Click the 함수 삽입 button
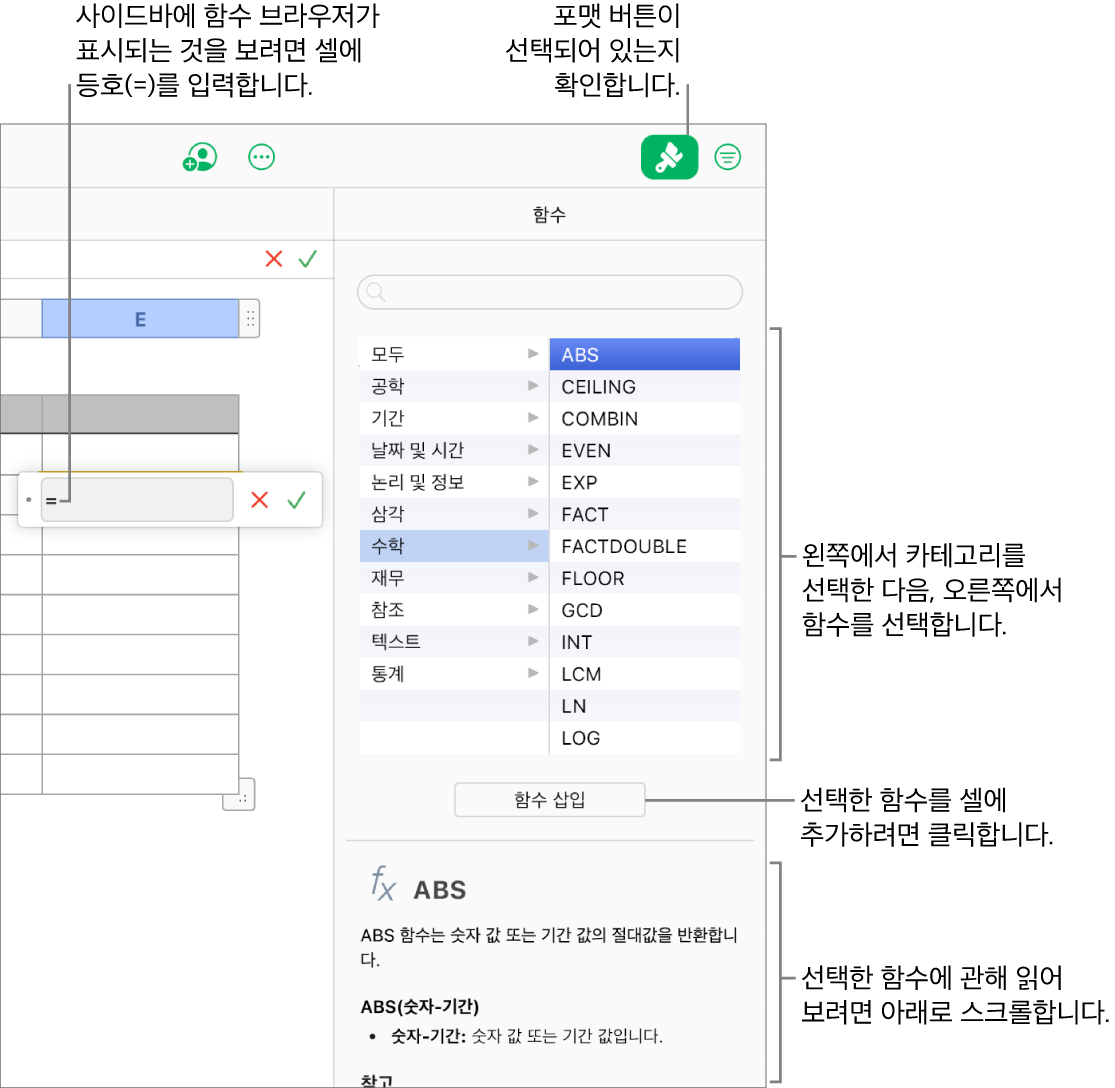Image resolution: width=1115 pixels, height=1088 pixels. click(x=549, y=799)
